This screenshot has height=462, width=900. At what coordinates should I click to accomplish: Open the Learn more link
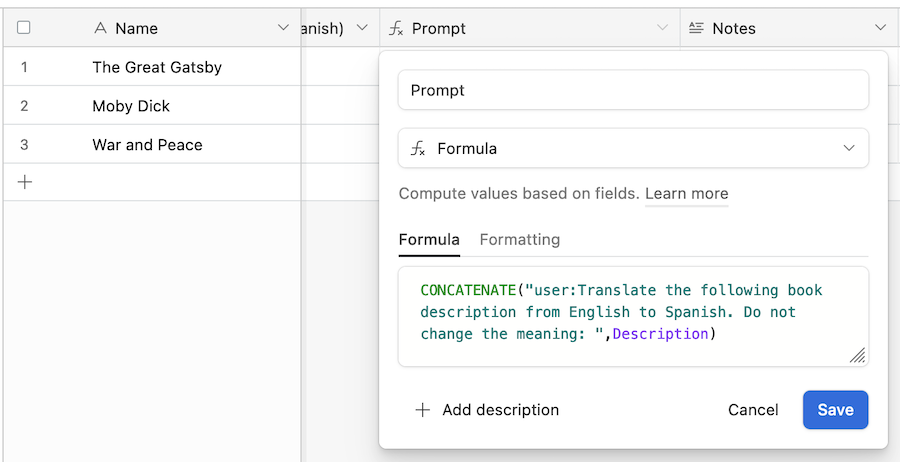tap(686, 193)
